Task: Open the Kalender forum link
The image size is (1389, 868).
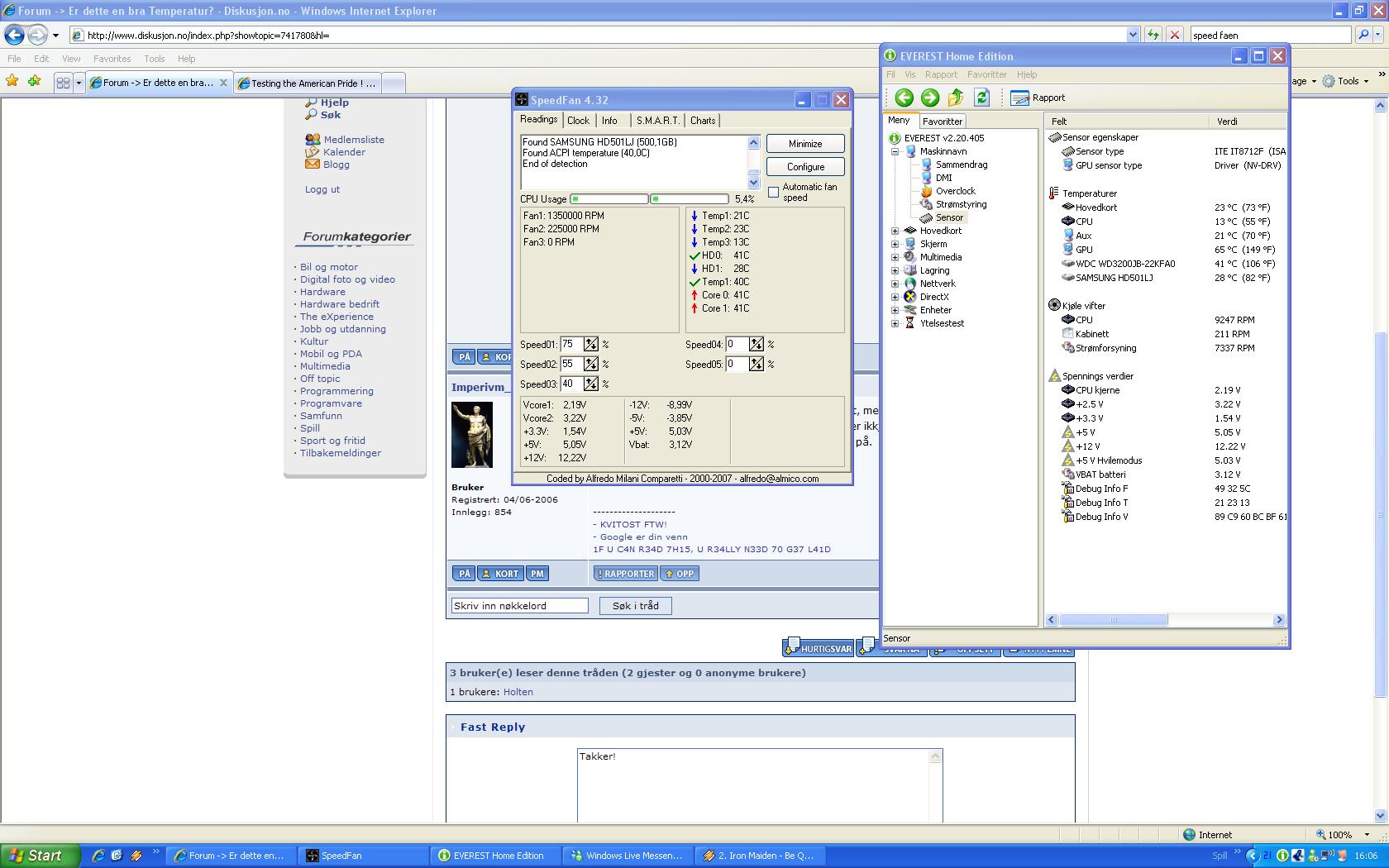Action: 344,152
